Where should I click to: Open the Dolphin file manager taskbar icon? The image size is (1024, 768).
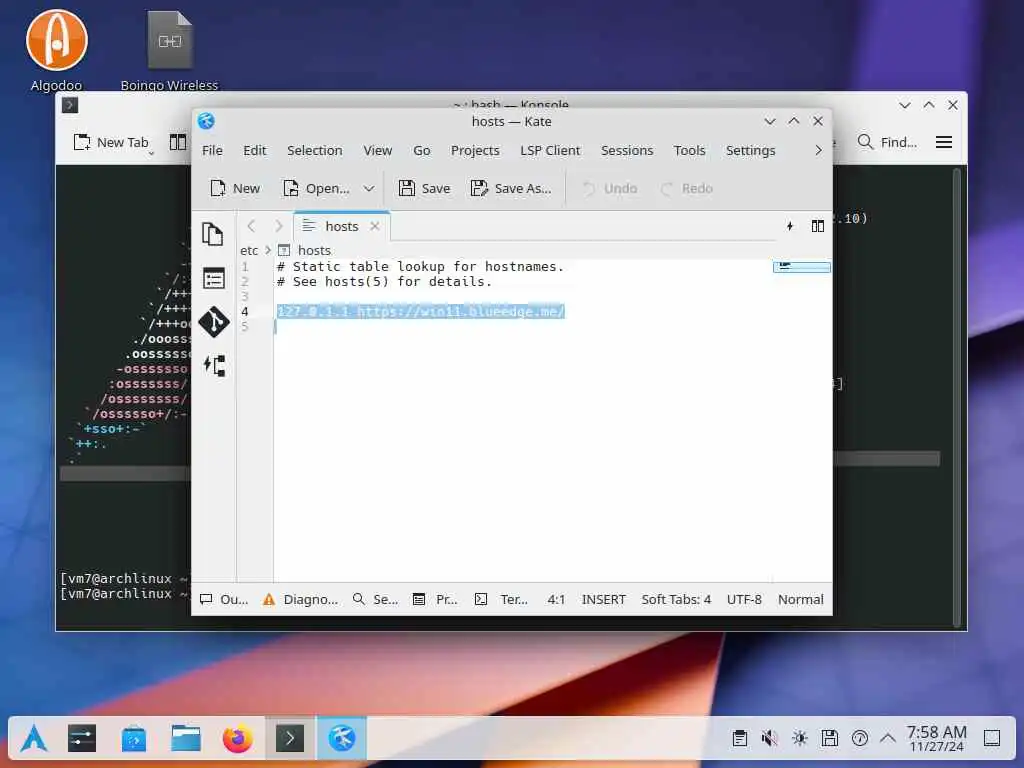tap(186, 739)
